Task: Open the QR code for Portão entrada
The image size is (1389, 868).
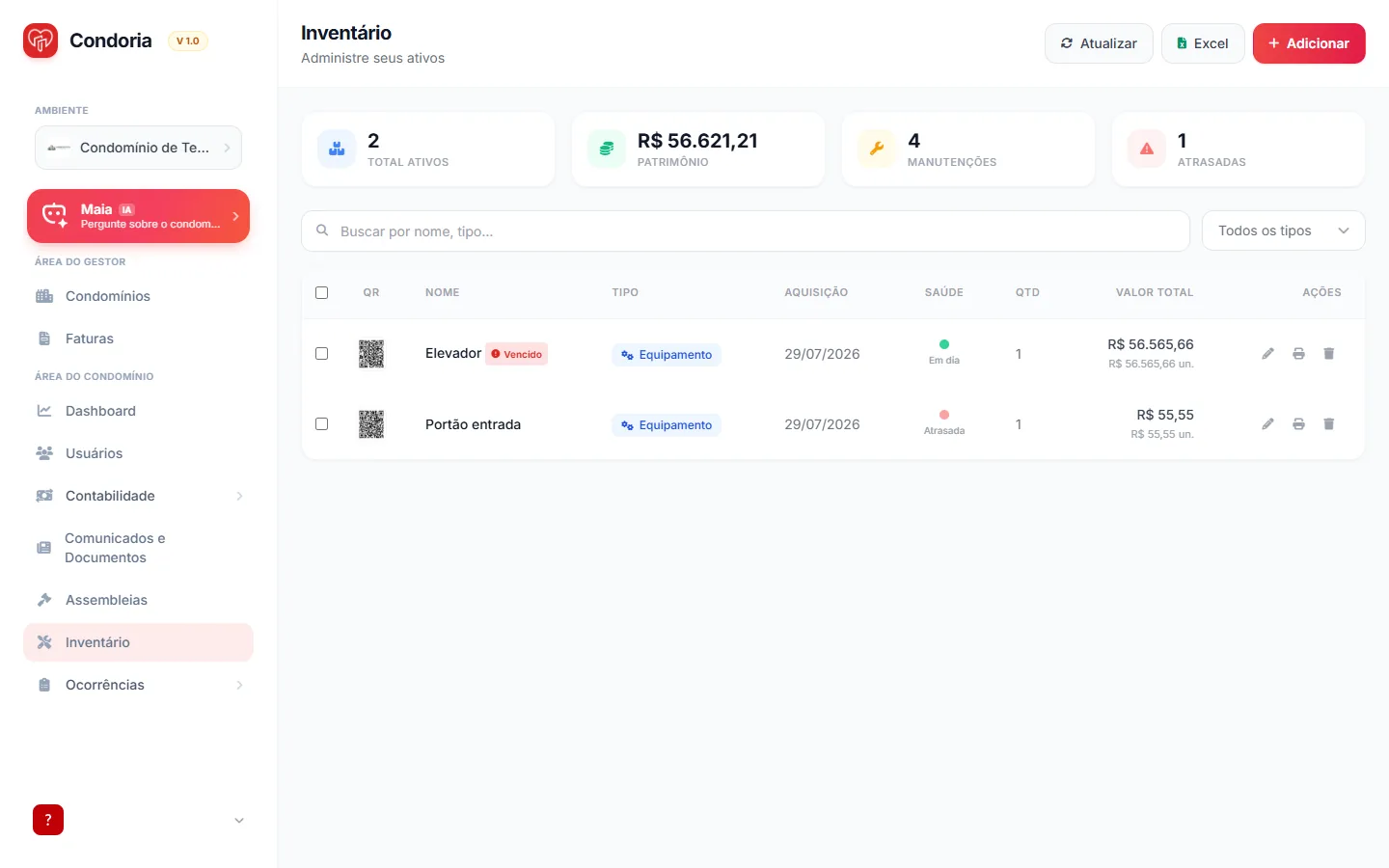Action: click(x=371, y=424)
